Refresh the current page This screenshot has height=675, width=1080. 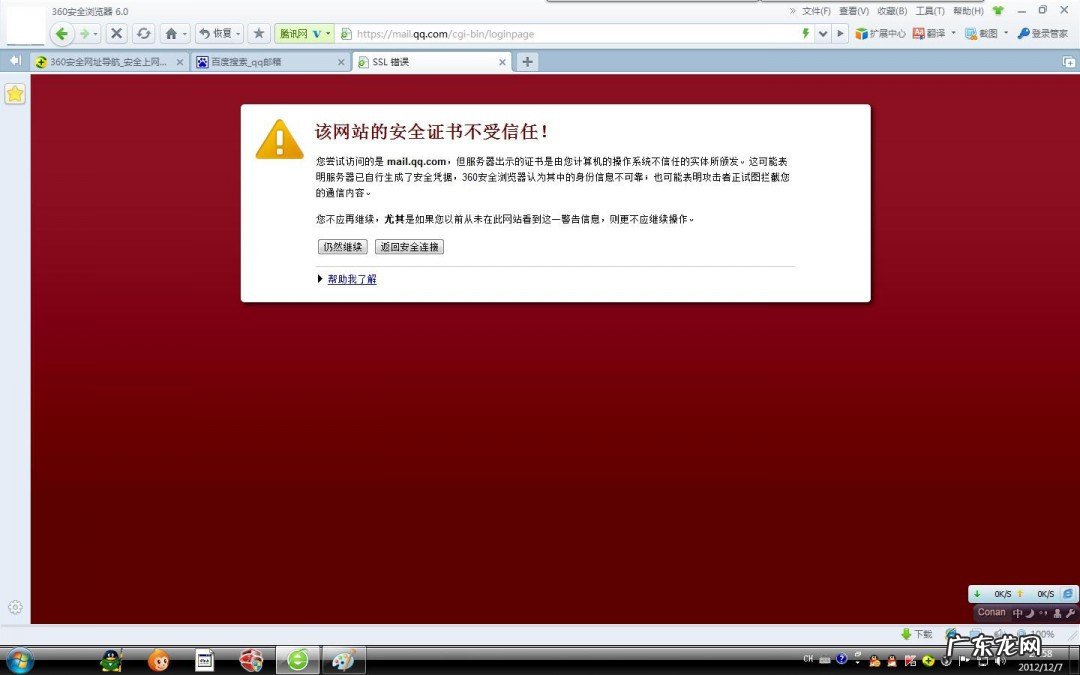144,33
